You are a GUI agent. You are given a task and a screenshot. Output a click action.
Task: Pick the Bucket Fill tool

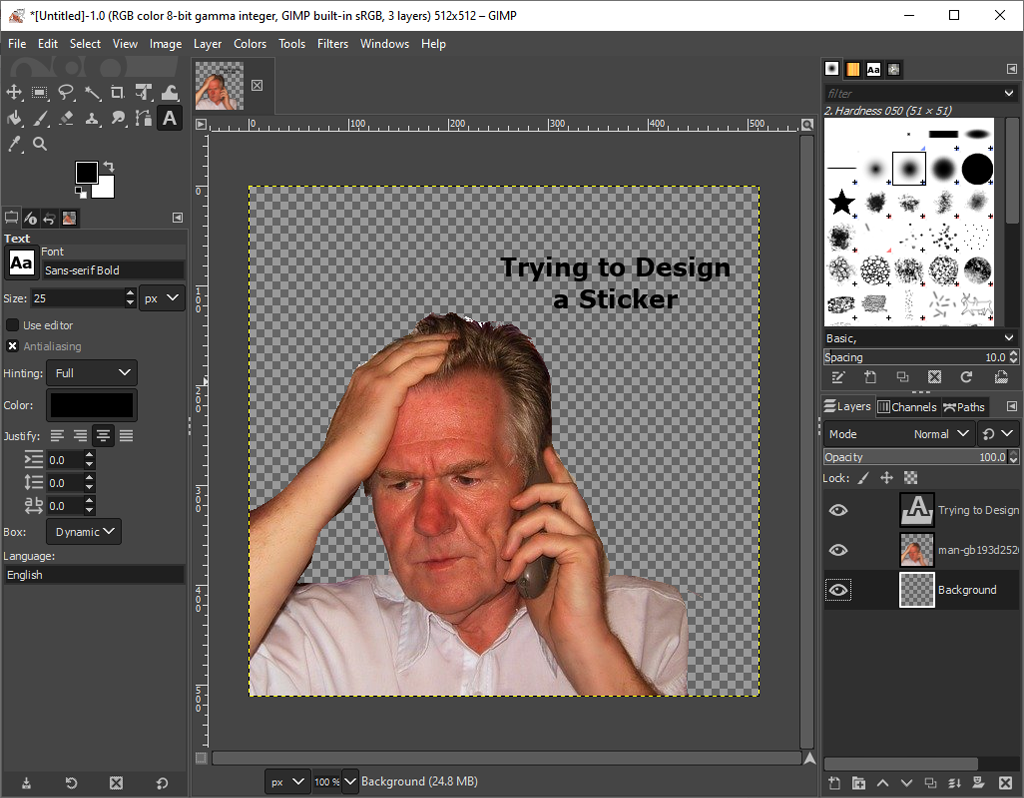[14, 118]
